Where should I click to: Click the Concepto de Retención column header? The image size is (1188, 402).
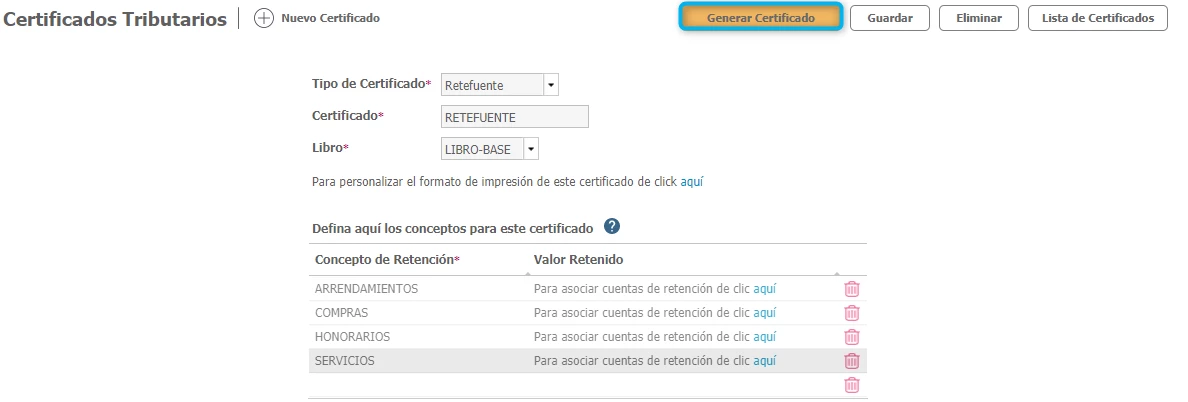point(385,260)
